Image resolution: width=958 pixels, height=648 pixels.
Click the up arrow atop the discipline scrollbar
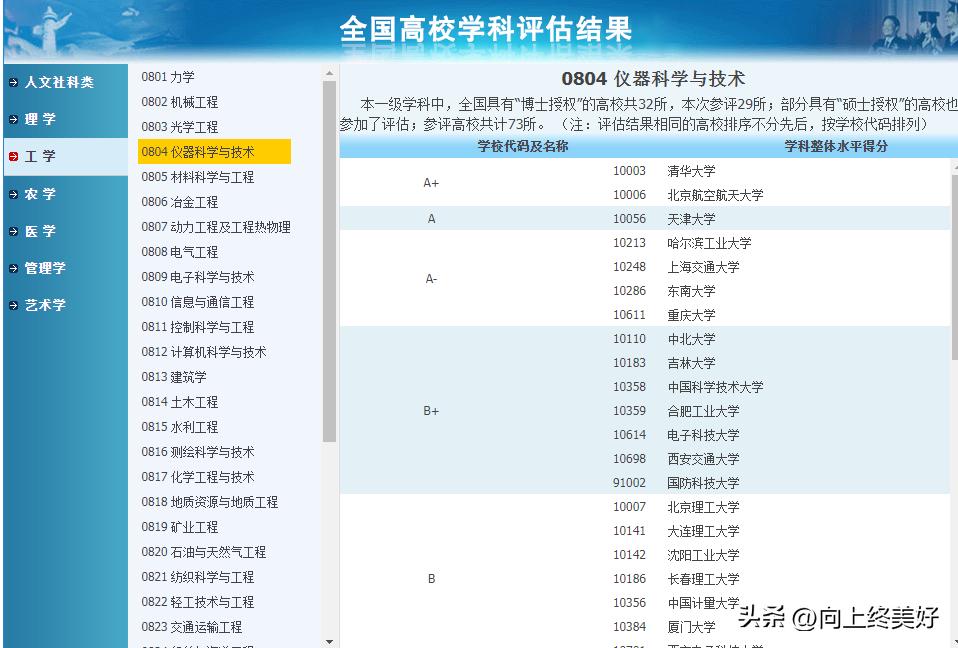tap(328, 71)
